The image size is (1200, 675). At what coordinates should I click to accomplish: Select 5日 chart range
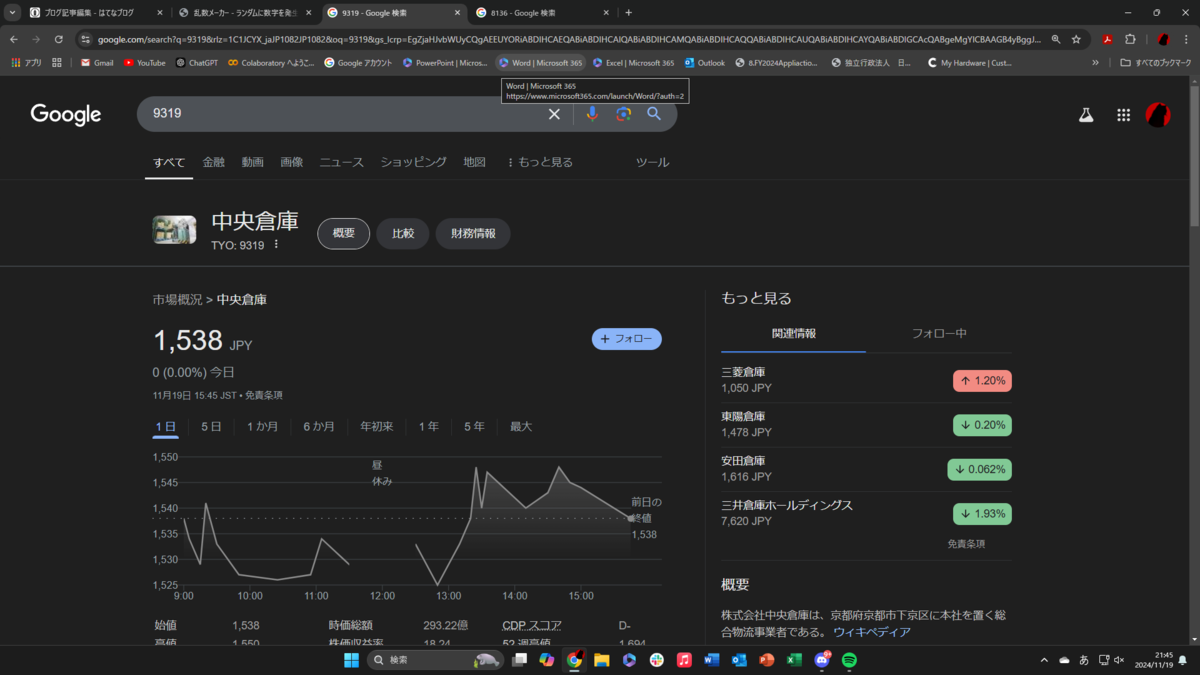[211, 426]
